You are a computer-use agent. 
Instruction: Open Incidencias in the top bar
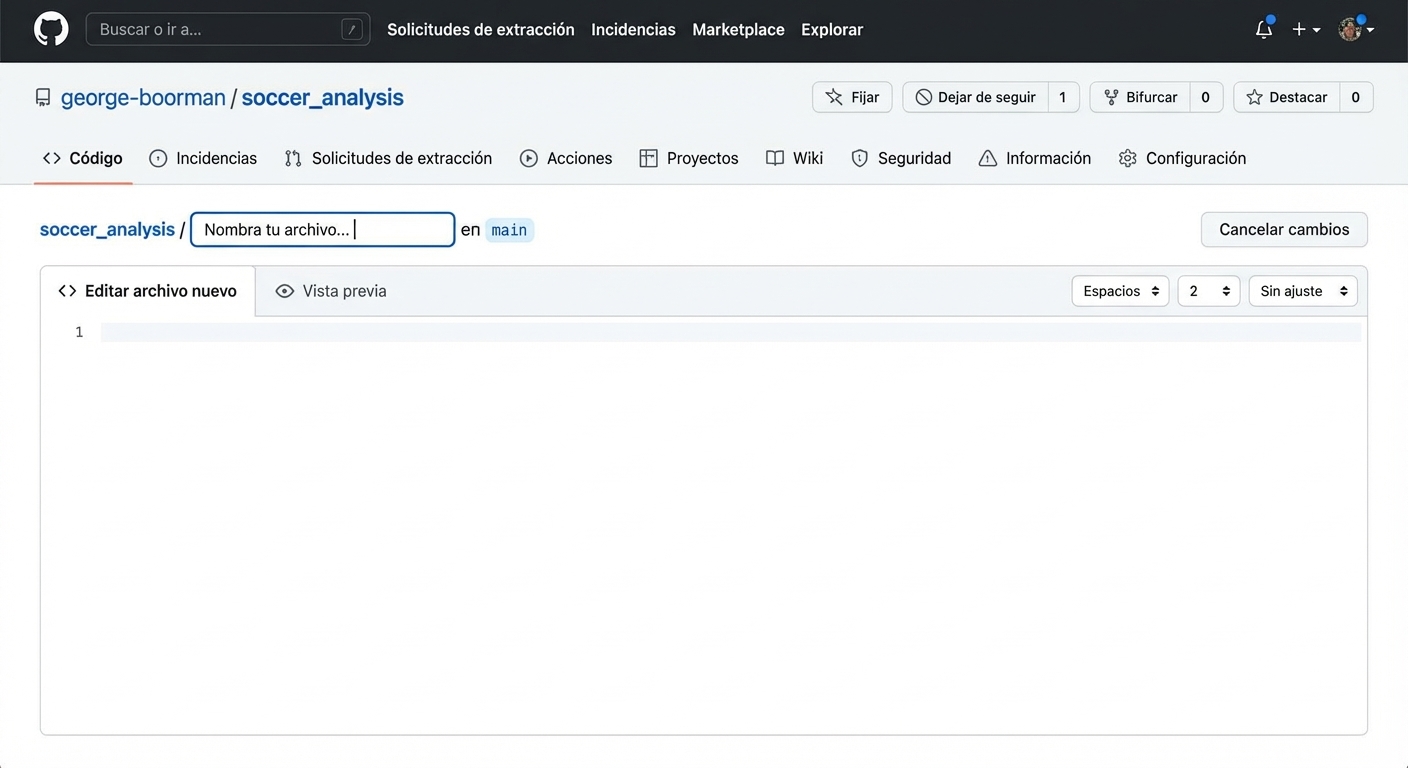pos(633,30)
